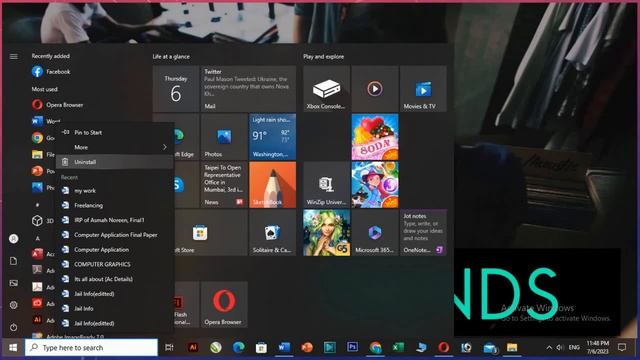Switch to Chrome on the taskbar
640x360 pixels.
point(375,347)
